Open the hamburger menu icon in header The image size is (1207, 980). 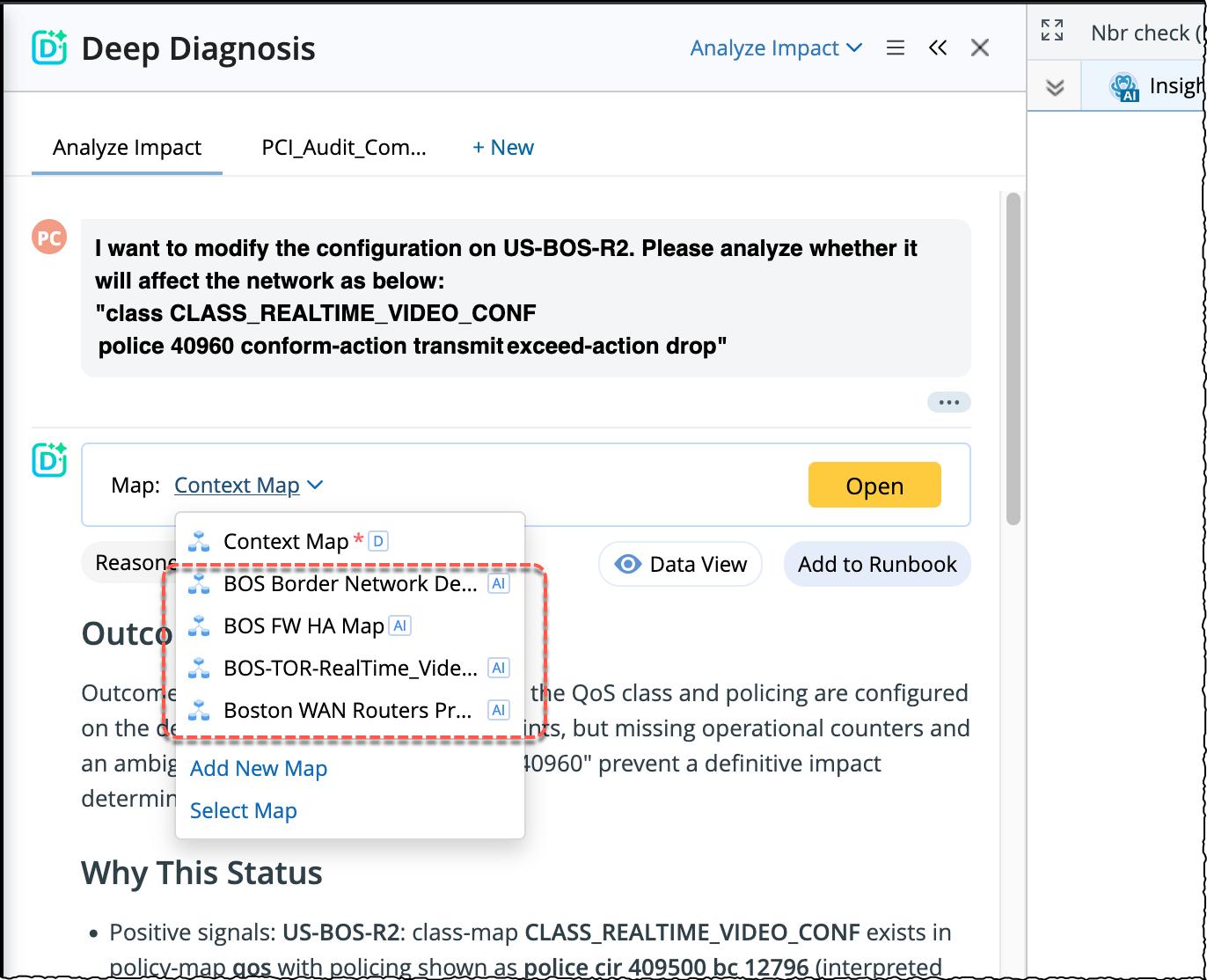coord(896,48)
